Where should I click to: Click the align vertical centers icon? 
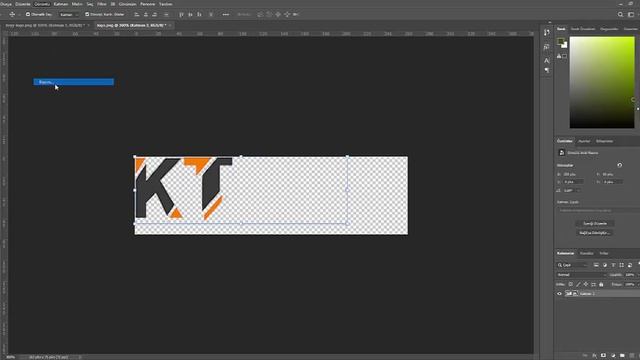coord(190,14)
